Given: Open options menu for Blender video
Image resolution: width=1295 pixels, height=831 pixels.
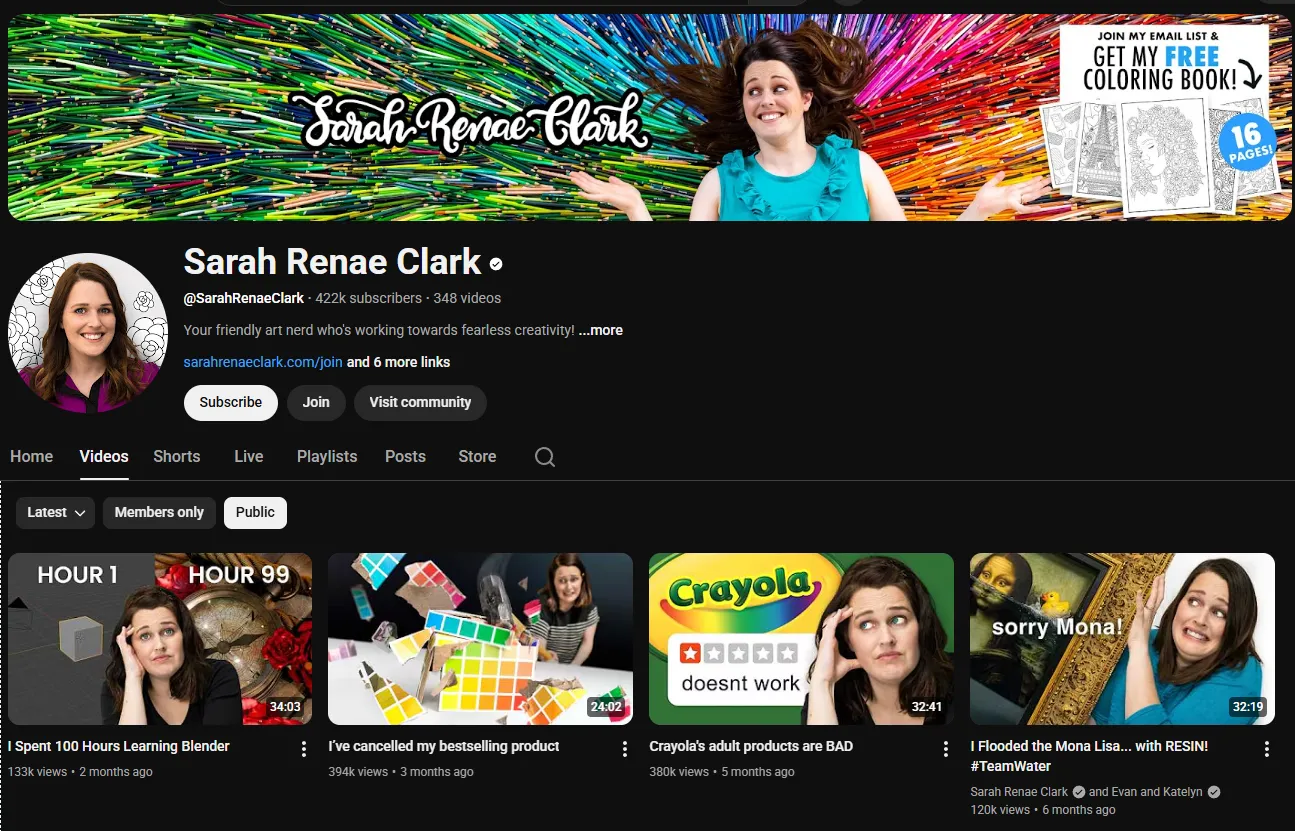Looking at the screenshot, I should coord(304,749).
